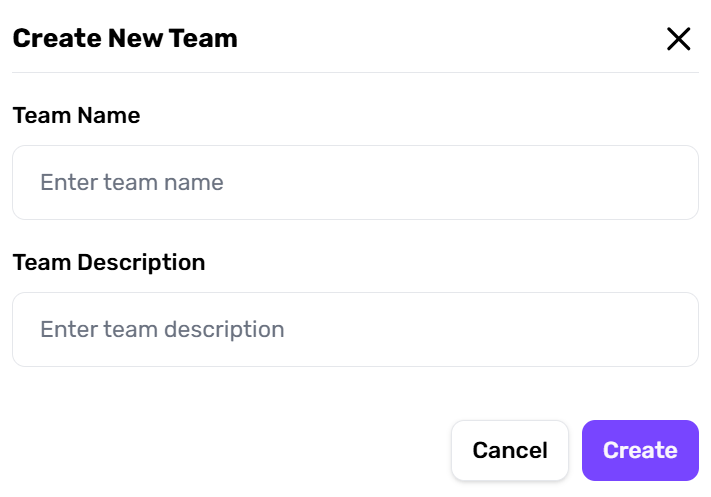The height and width of the screenshot is (497, 711).
Task: Submit the new team with Create
Action: (640, 450)
